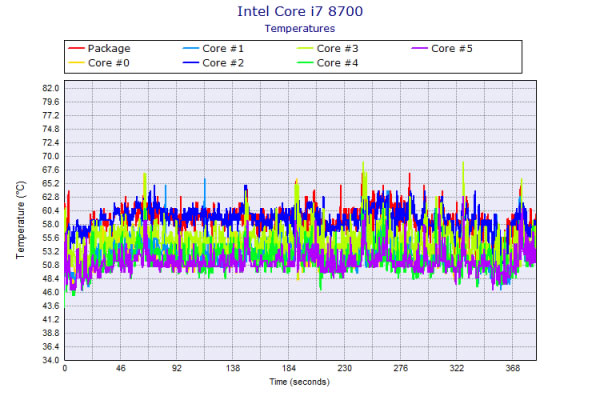Click the 46.0 value on the temperature axis
The height and width of the screenshot is (400, 600).
(51, 292)
